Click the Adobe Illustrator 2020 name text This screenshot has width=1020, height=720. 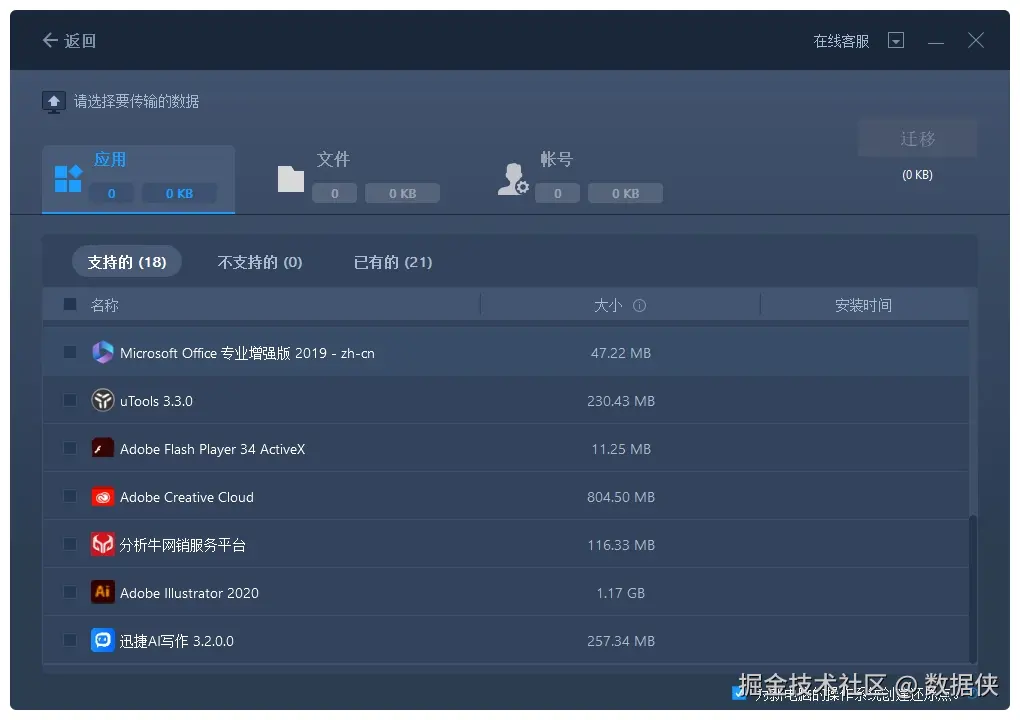[189, 593]
